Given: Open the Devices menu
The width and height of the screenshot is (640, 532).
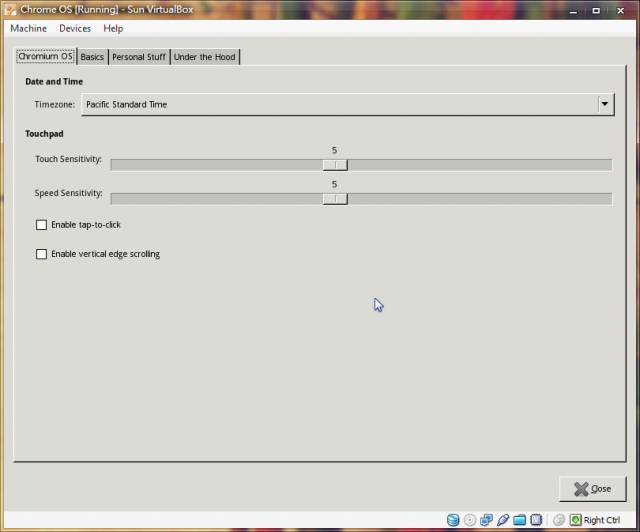Looking at the screenshot, I should click(75, 28).
